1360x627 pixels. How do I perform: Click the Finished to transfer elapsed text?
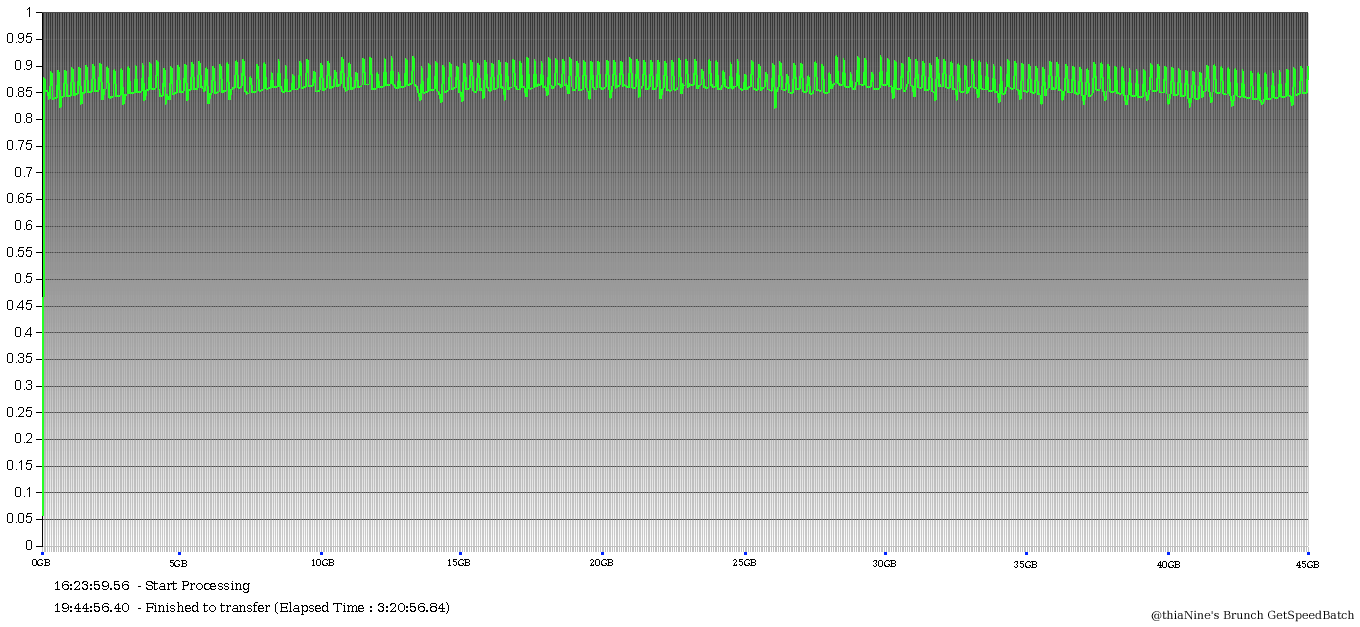pyautogui.click(x=252, y=608)
